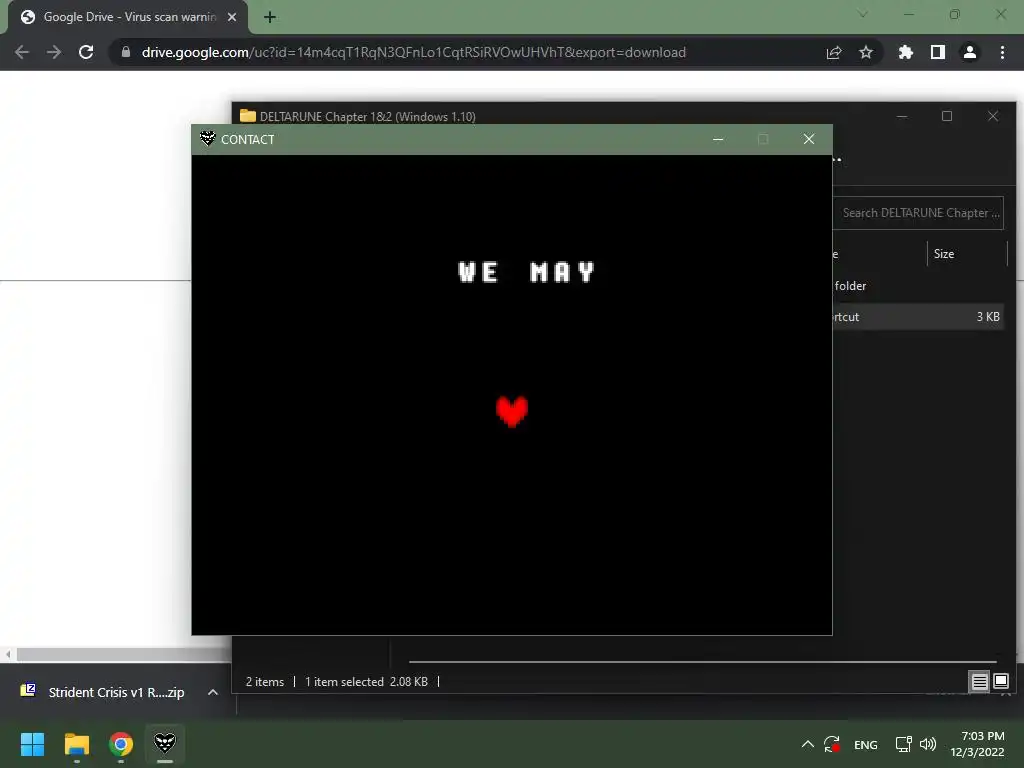Close the CONTACT game window
This screenshot has height=768, width=1024.
808,139
